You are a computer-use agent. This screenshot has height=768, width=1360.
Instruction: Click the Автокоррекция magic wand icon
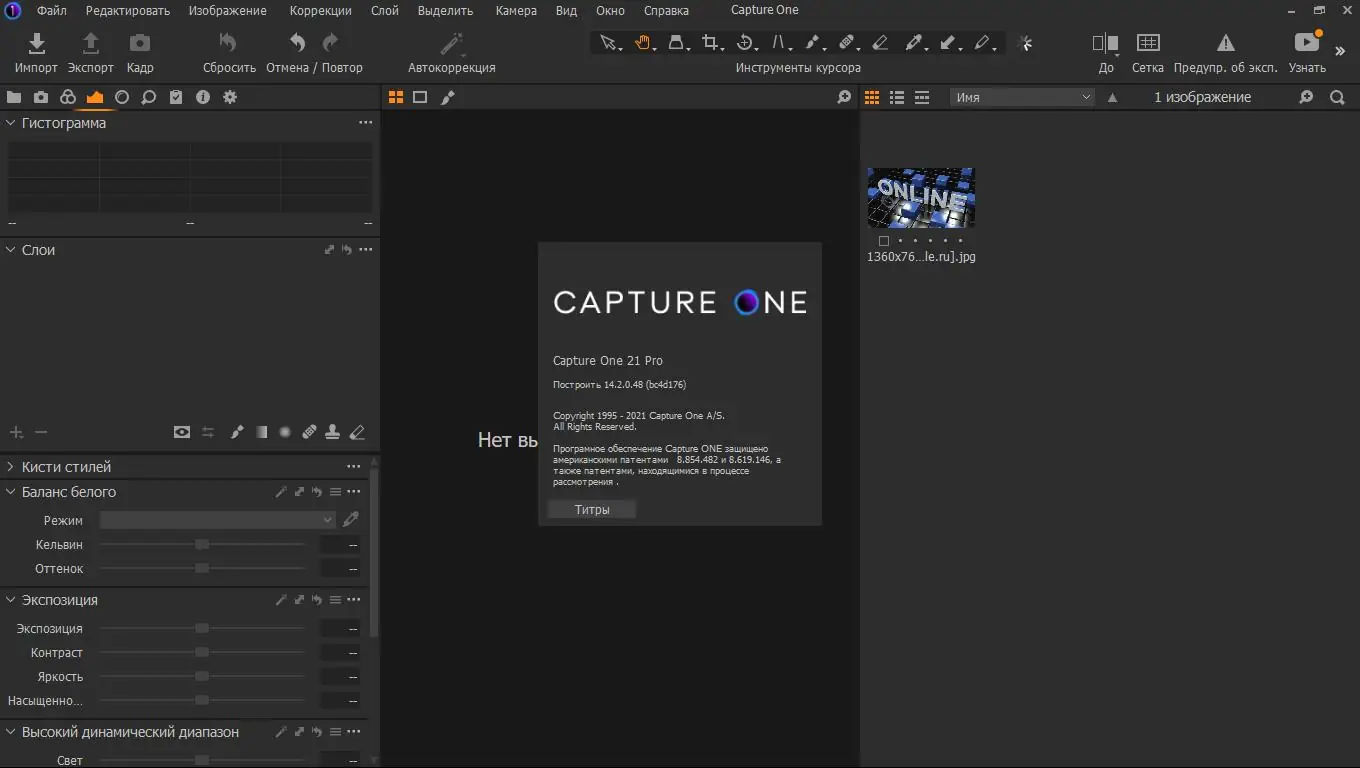coord(452,43)
